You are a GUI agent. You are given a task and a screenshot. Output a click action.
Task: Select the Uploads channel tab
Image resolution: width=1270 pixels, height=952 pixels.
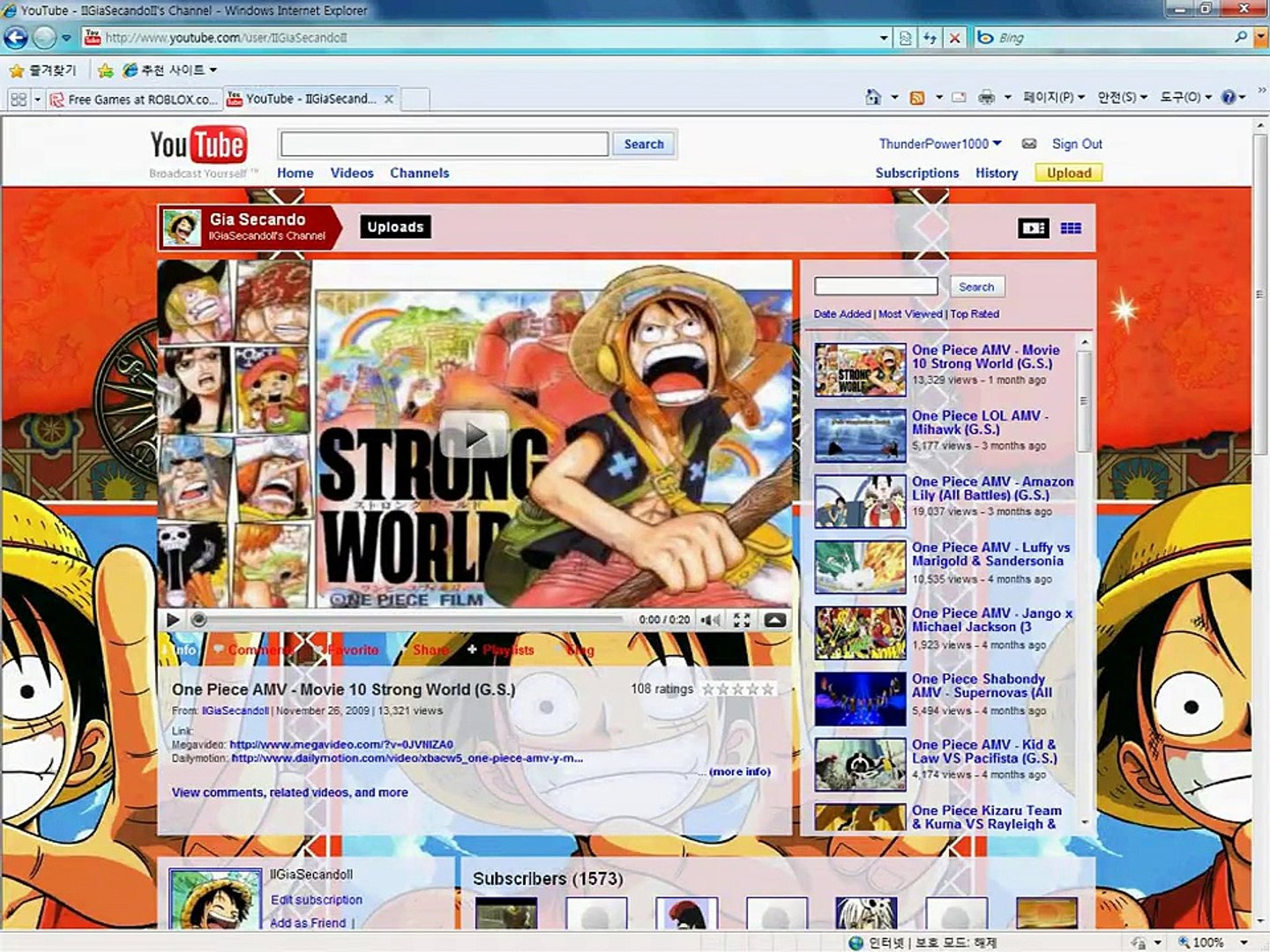[x=395, y=227]
